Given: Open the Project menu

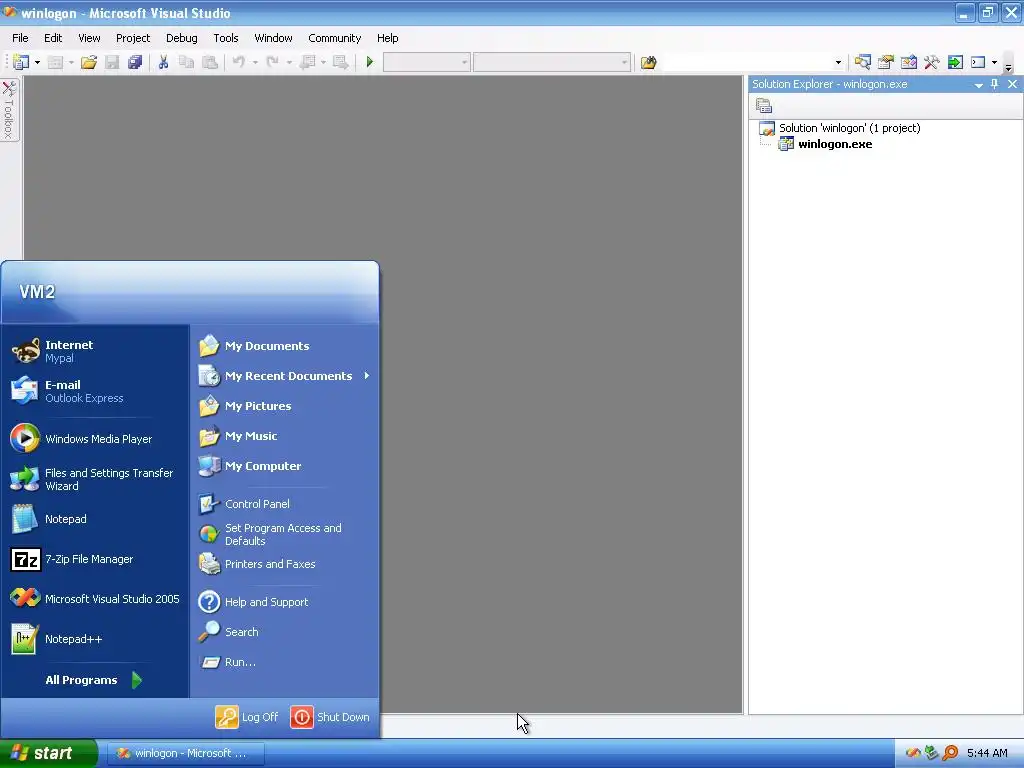Looking at the screenshot, I should pos(133,38).
